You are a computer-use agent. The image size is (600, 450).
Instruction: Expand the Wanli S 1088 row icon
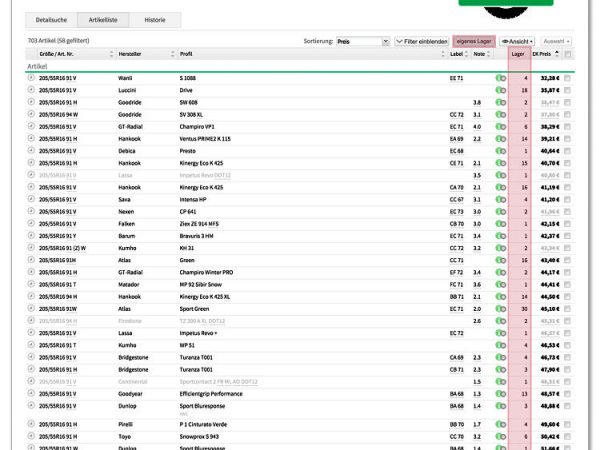pos(31,78)
